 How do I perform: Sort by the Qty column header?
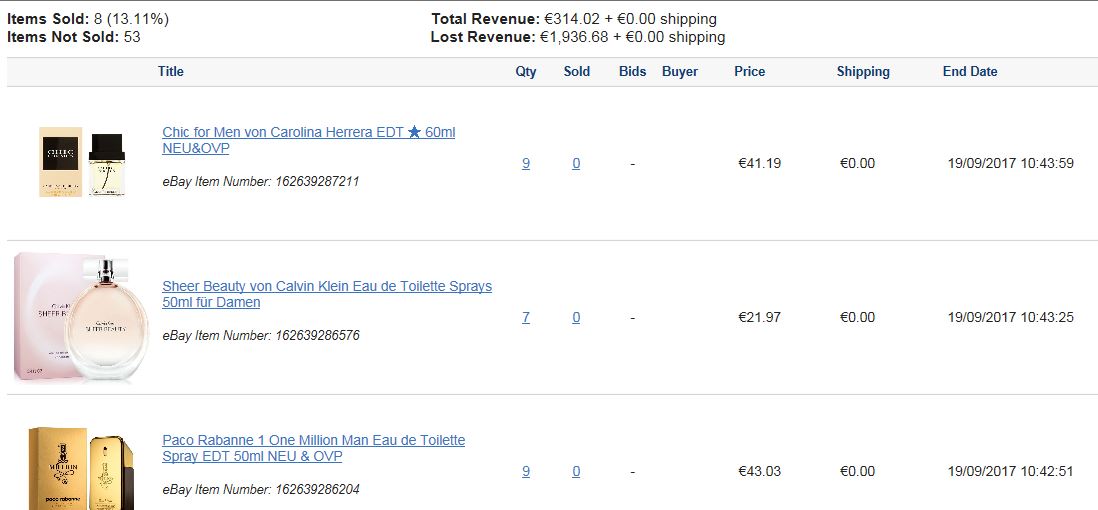tap(526, 71)
